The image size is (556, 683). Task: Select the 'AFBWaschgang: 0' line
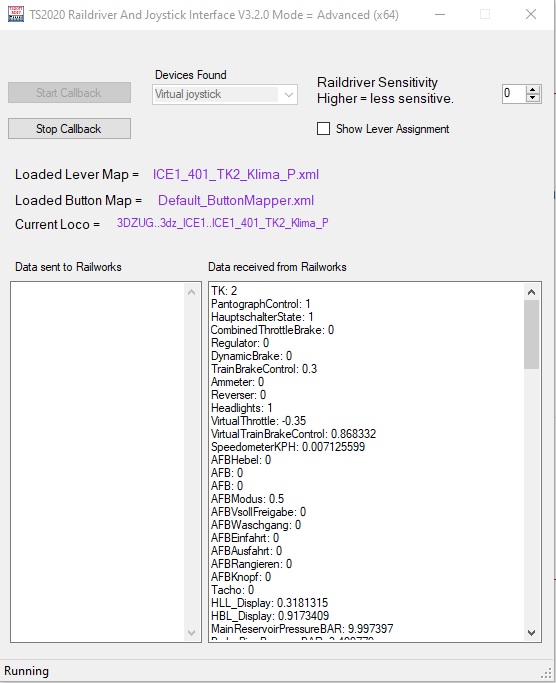(x=256, y=525)
